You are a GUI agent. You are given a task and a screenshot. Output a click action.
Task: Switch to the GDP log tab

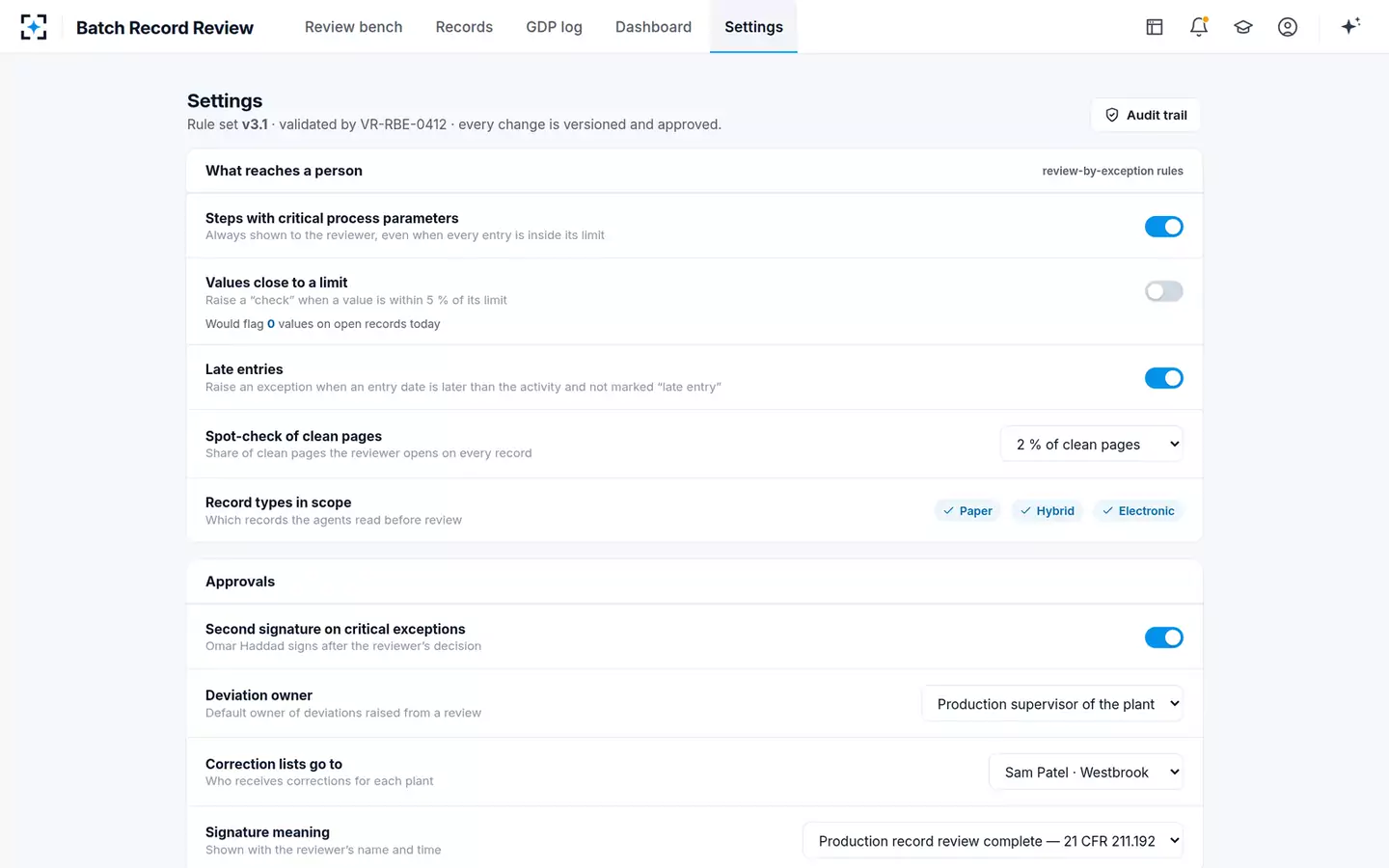[554, 27]
